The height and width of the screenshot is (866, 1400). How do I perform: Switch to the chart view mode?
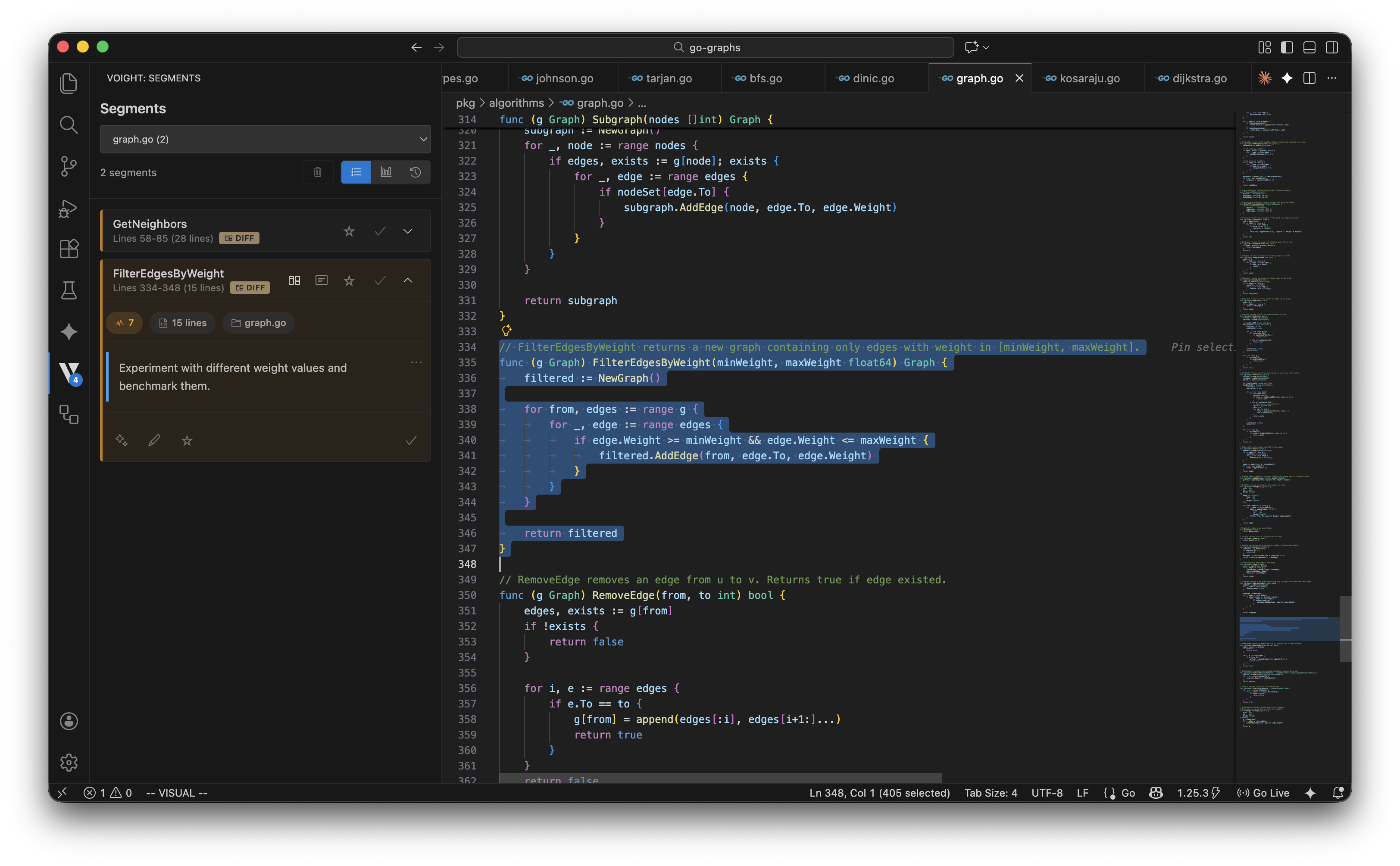tap(386, 172)
